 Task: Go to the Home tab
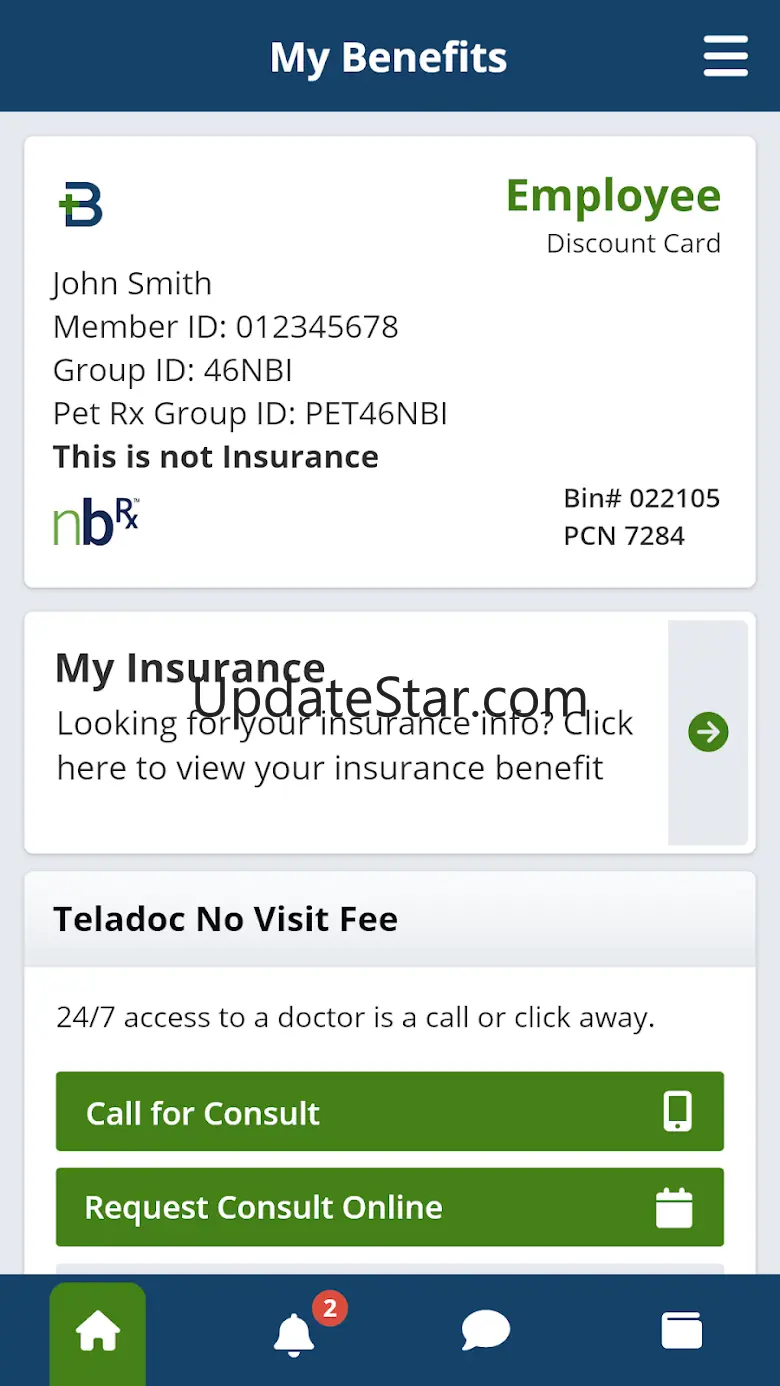[x=98, y=1332]
